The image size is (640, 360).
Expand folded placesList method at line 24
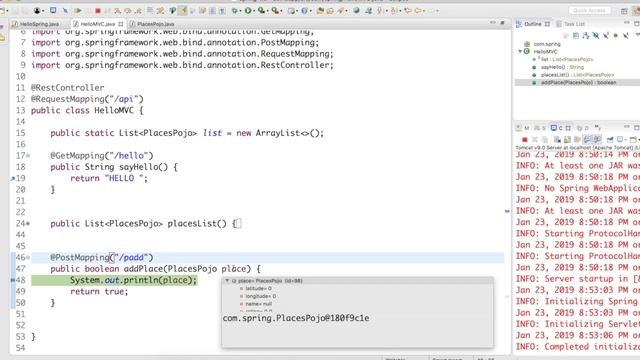pos(28,224)
